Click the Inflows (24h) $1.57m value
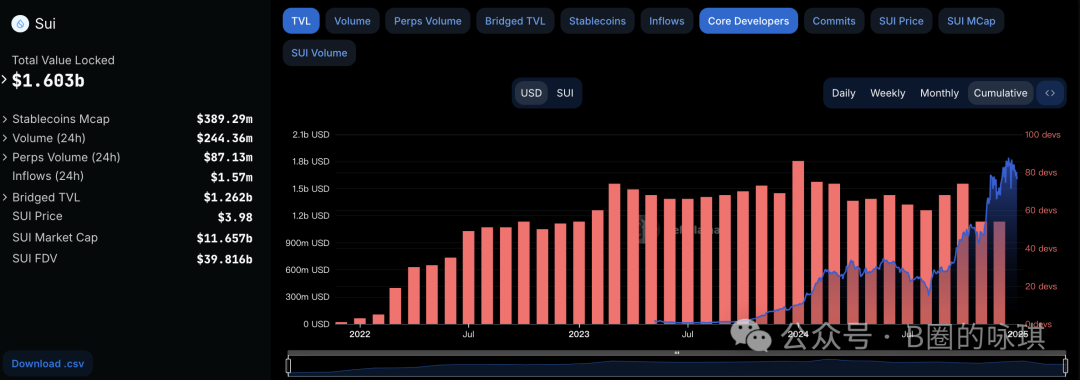1080x380 pixels. [x=231, y=177]
